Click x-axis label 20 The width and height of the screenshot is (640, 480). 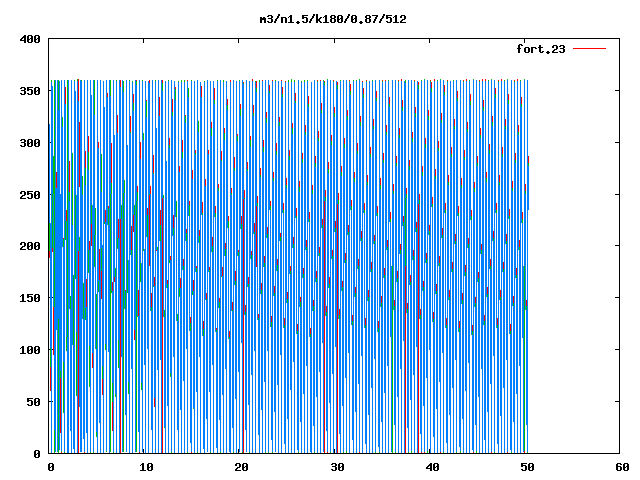(x=241, y=467)
